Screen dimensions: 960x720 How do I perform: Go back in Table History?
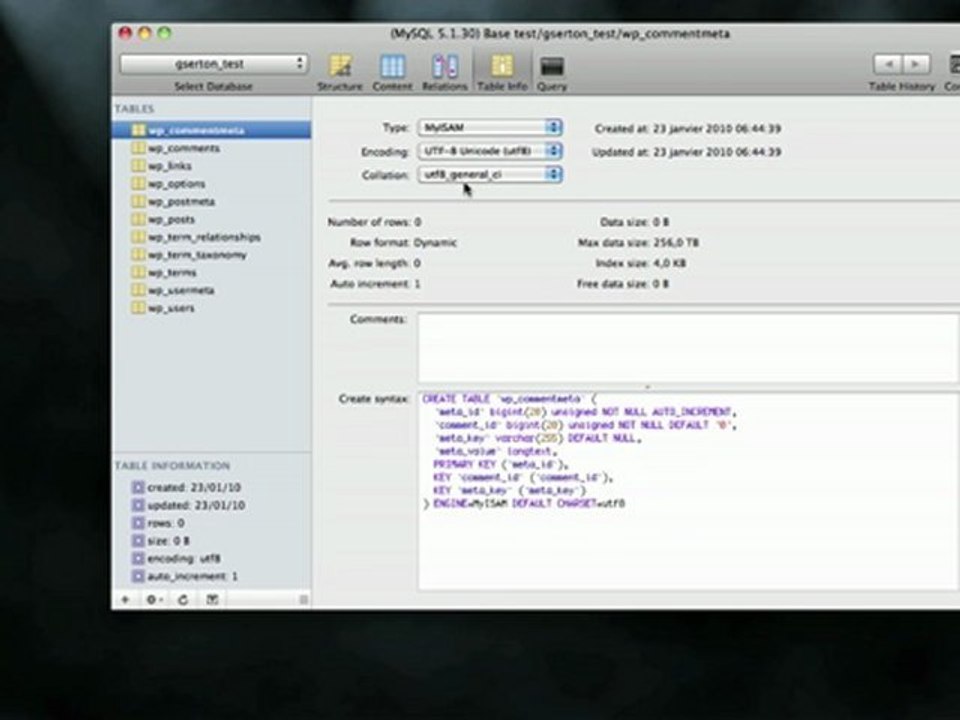[888, 64]
